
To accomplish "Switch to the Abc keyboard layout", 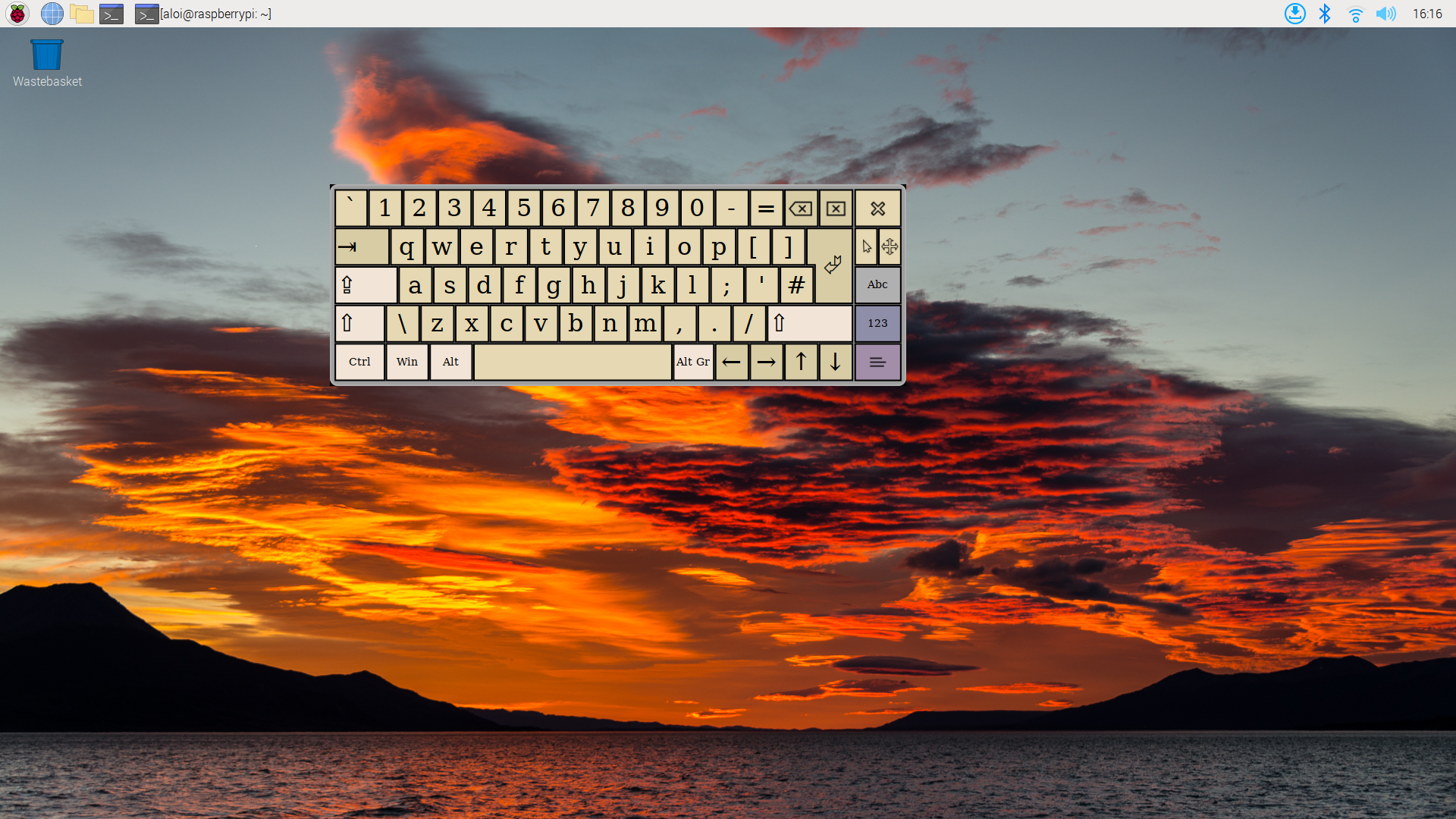I will tap(877, 285).
